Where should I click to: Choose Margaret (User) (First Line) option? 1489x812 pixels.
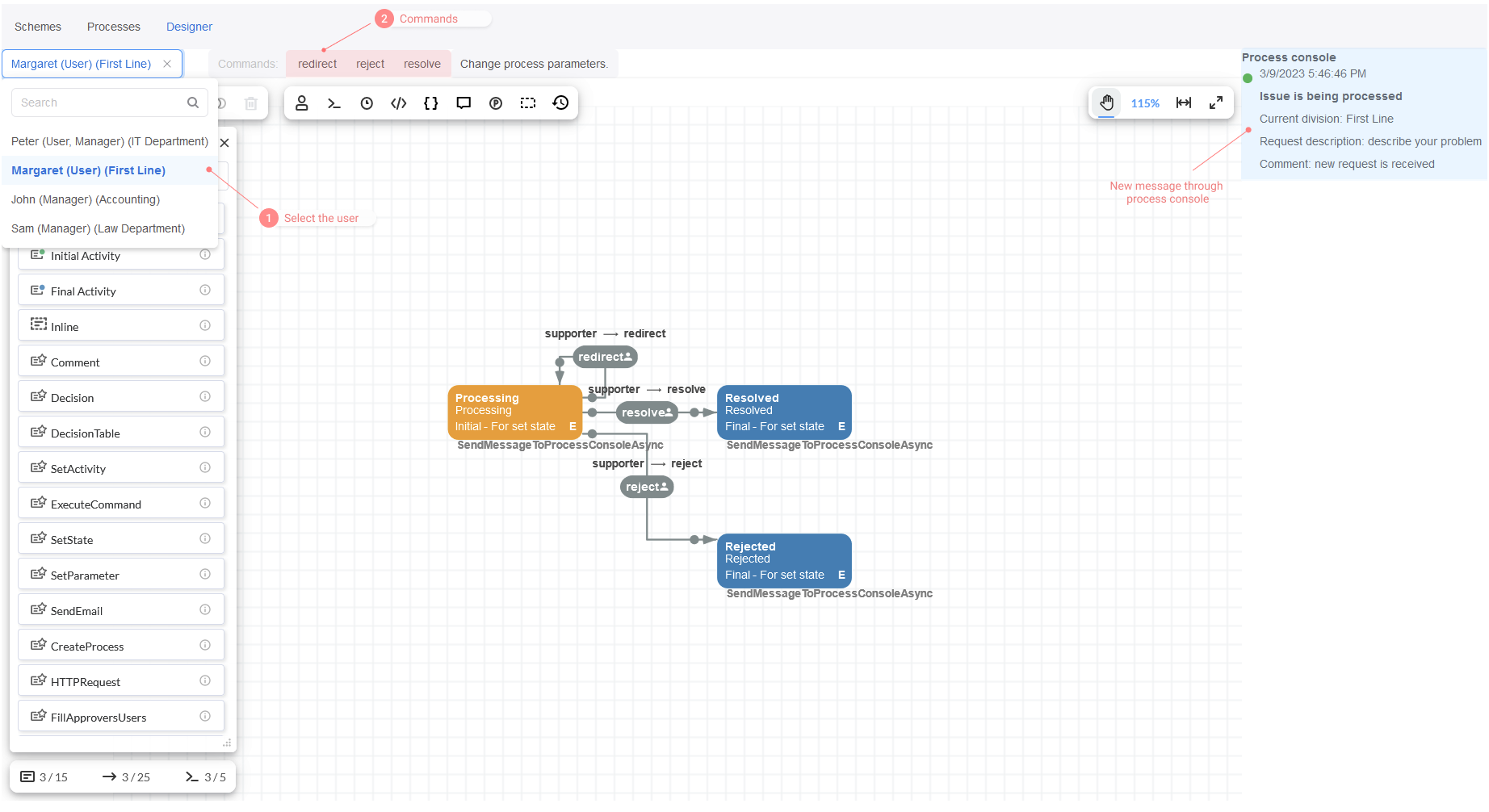click(x=110, y=170)
